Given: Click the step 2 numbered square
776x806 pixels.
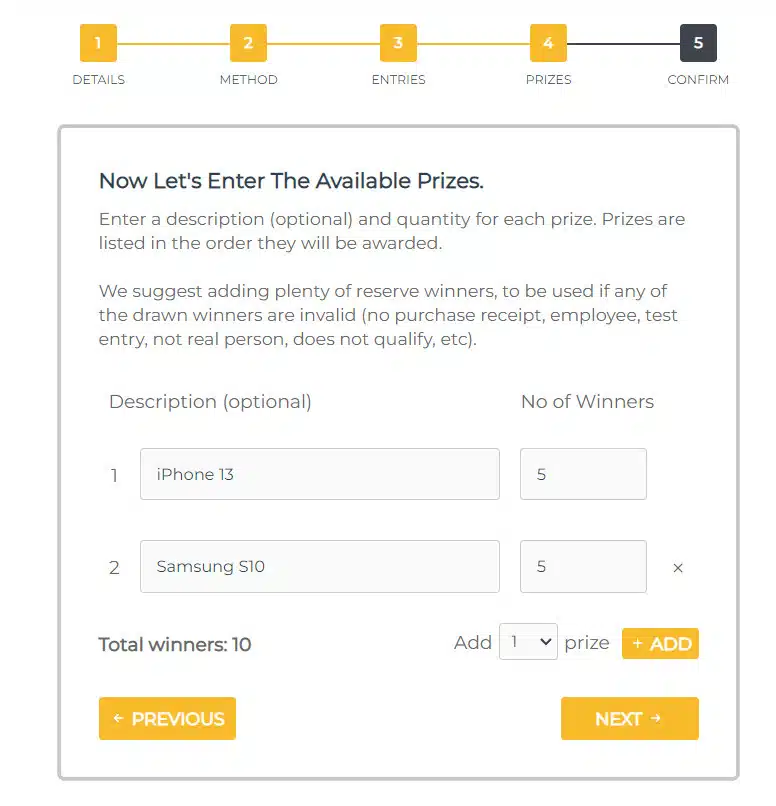Looking at the screenshot, I should (x=248, y=43).
